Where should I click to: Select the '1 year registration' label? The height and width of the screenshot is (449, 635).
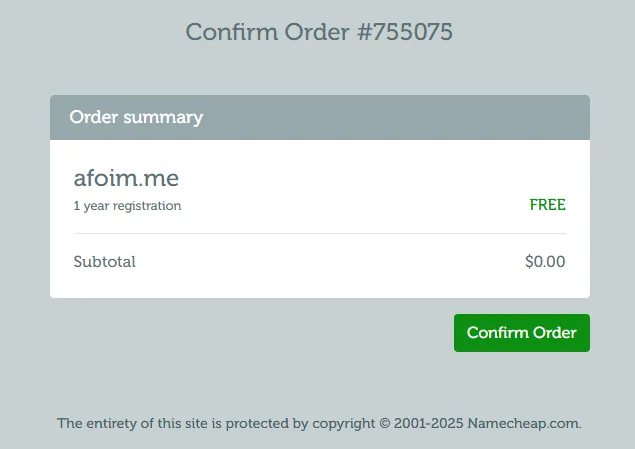(x=127, y=206)
